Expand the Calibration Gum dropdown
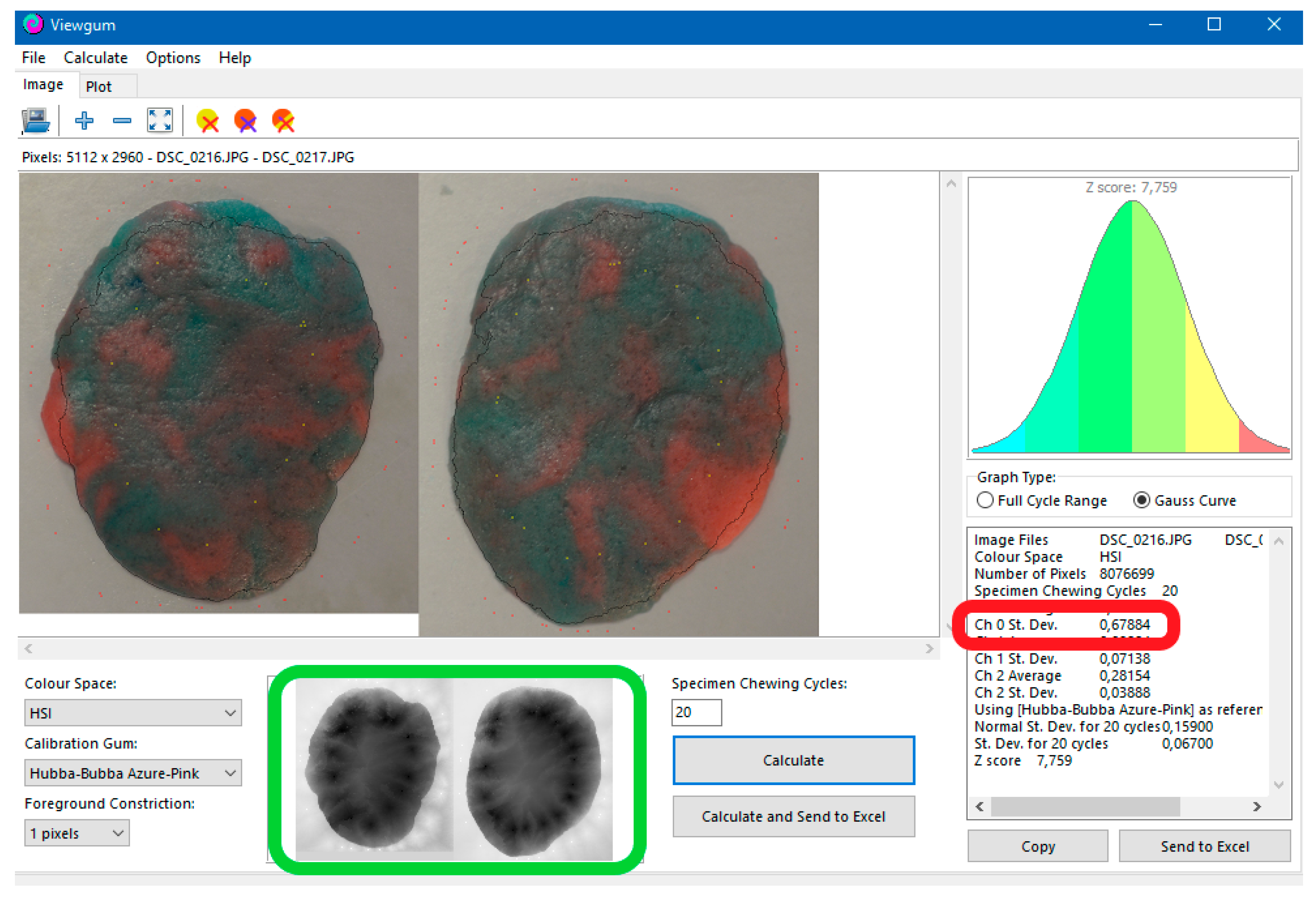 point(133,773)
